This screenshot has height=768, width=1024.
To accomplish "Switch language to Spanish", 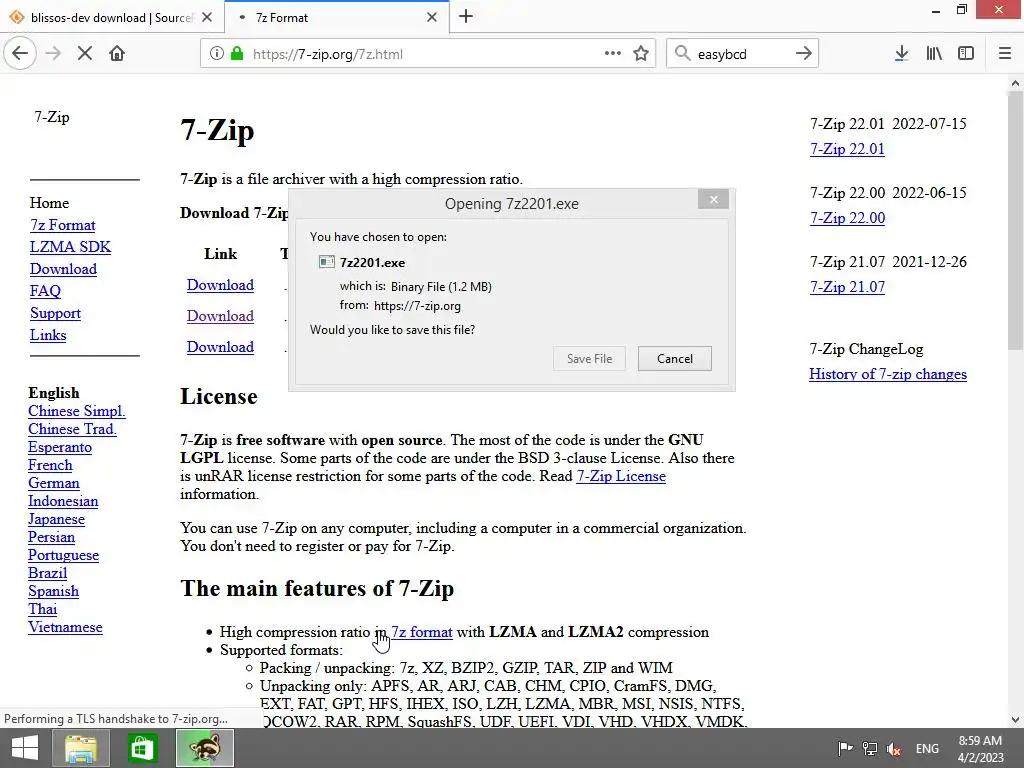I will pos(54,591).
